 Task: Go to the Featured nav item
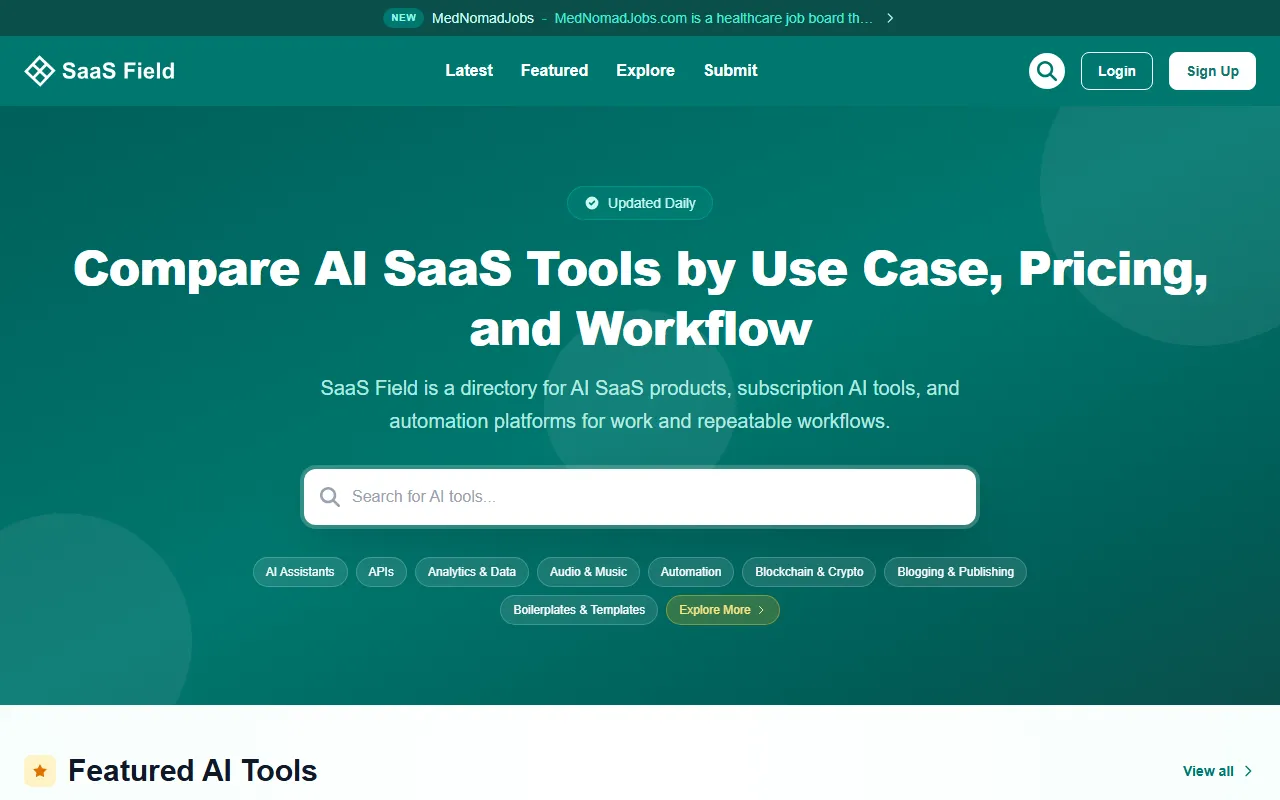(x=554, y=71)
